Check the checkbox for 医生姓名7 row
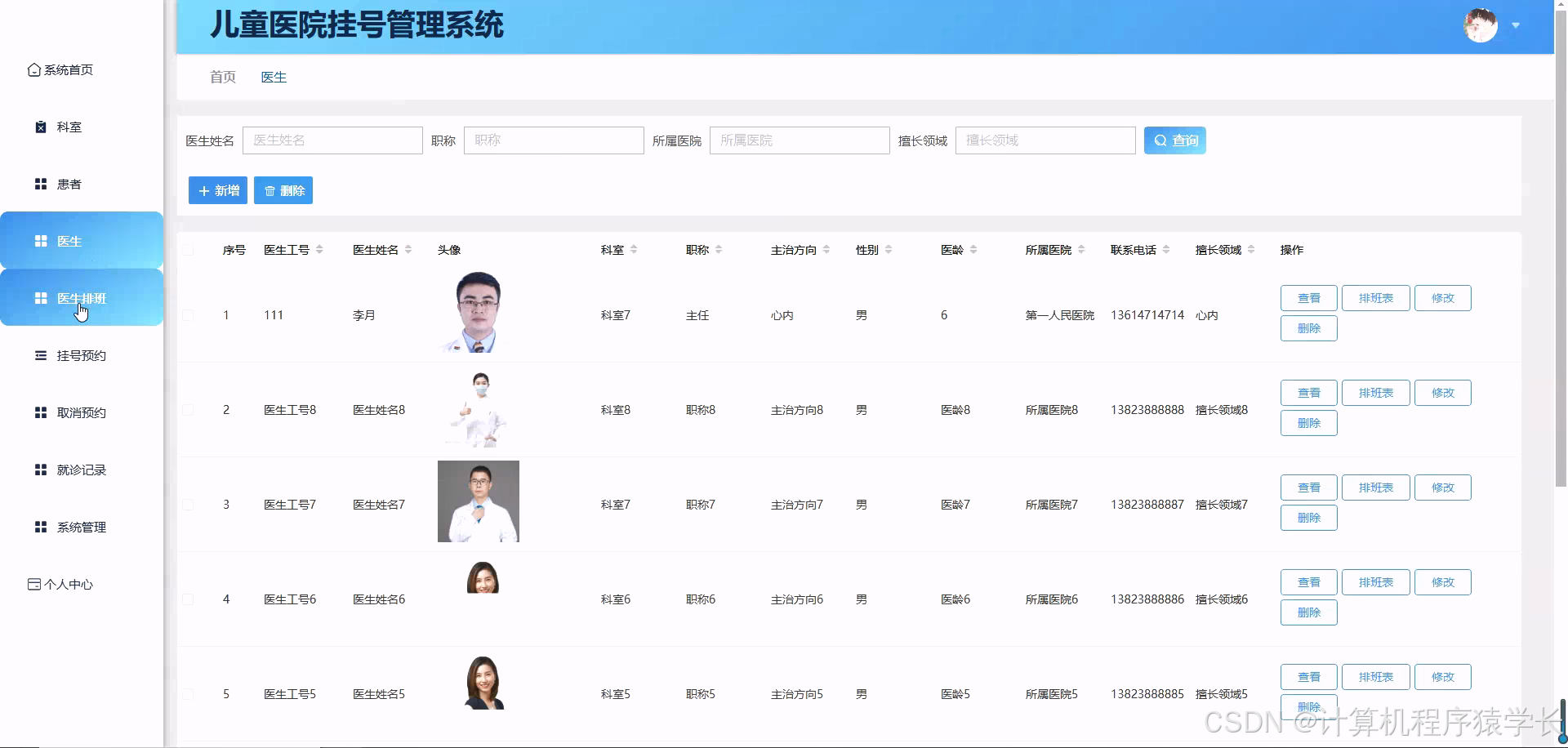 pos(189,504)
